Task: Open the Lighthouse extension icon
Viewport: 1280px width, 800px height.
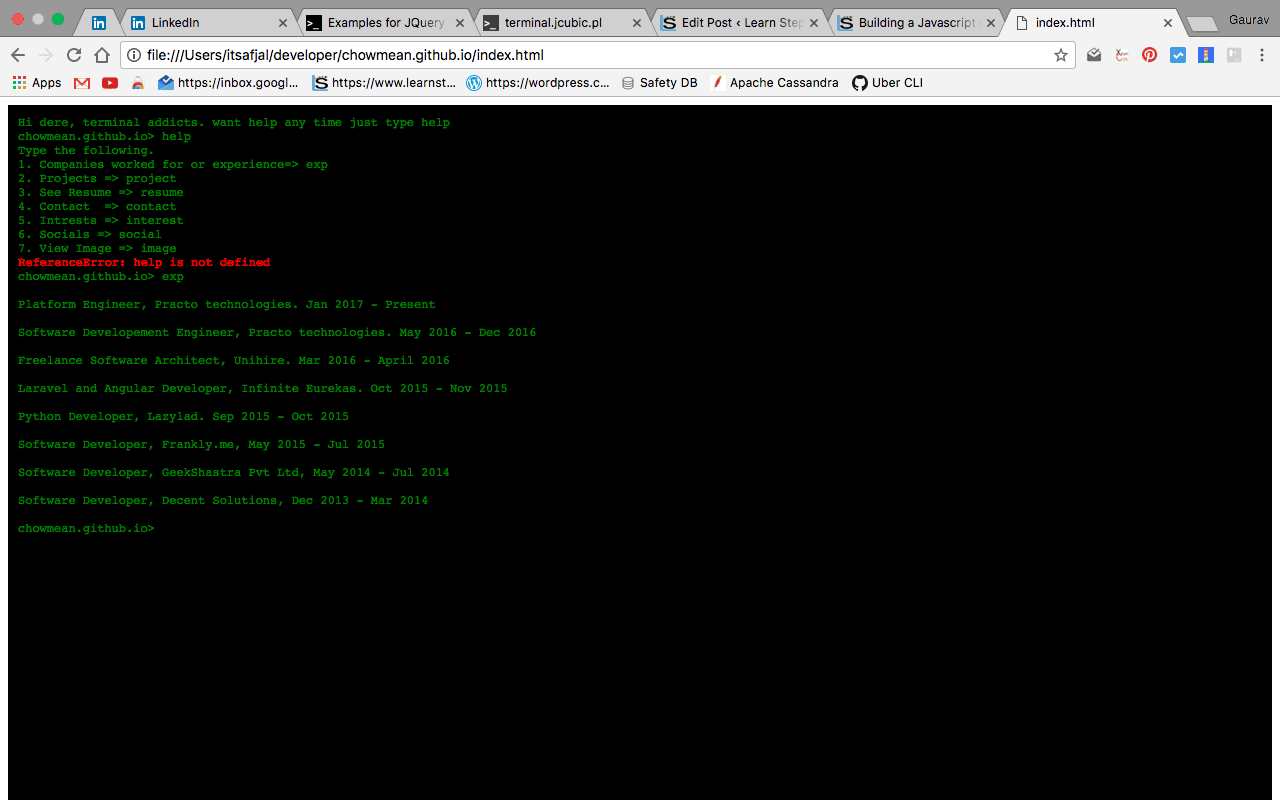Action: click(1206, 55)
